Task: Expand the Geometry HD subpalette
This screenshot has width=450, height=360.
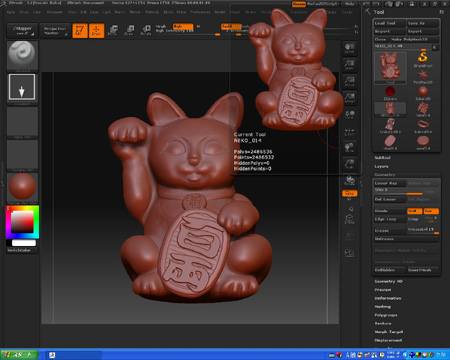Action: pos(388,281)
